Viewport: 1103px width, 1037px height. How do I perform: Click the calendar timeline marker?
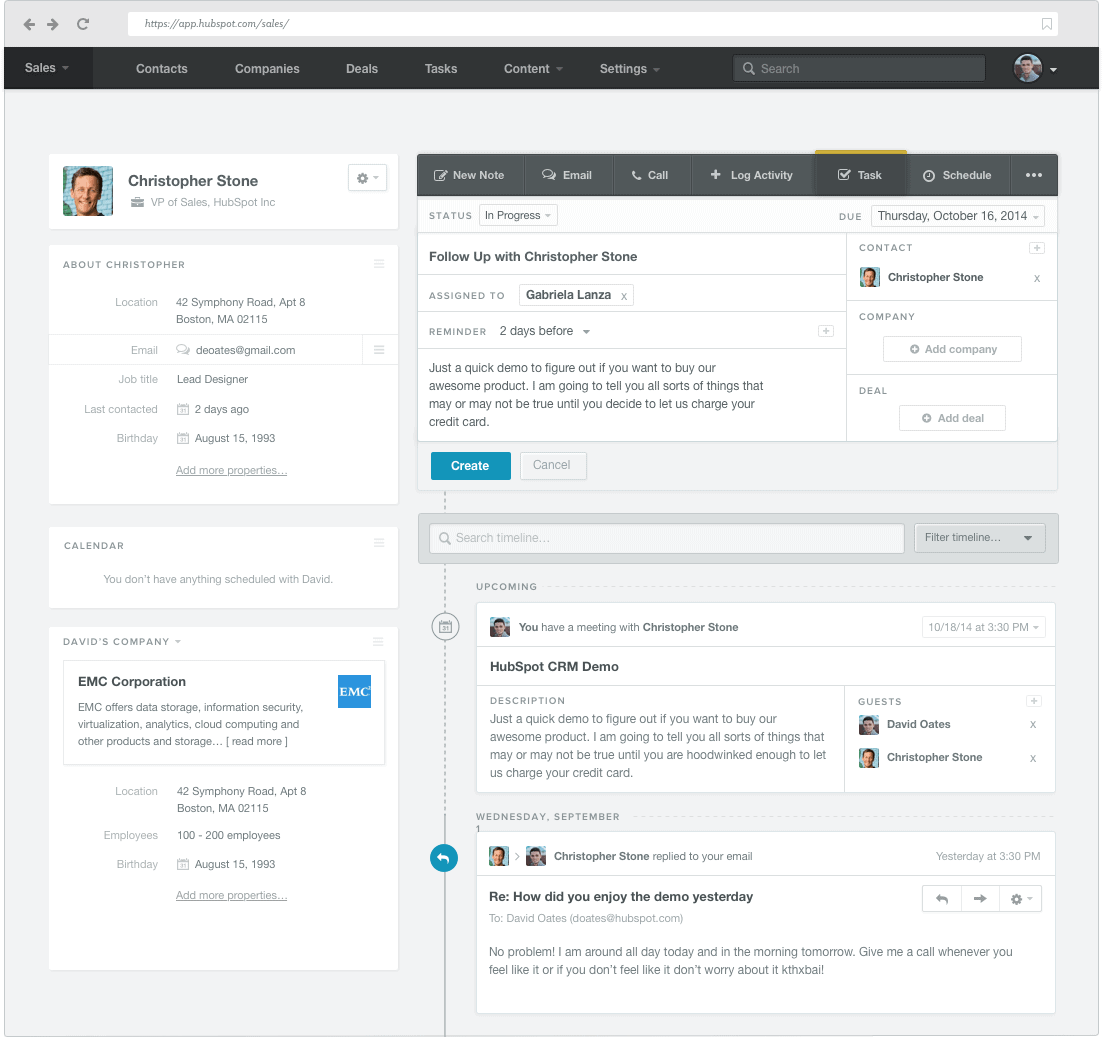(x=445, y=627)
